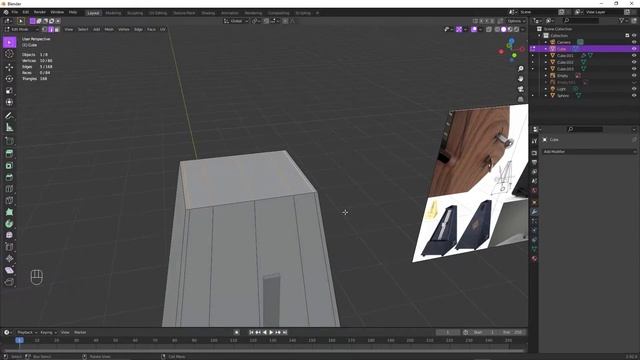Select the Spin tool
Screen dimensions: 640x360
(x=9, y=224)
